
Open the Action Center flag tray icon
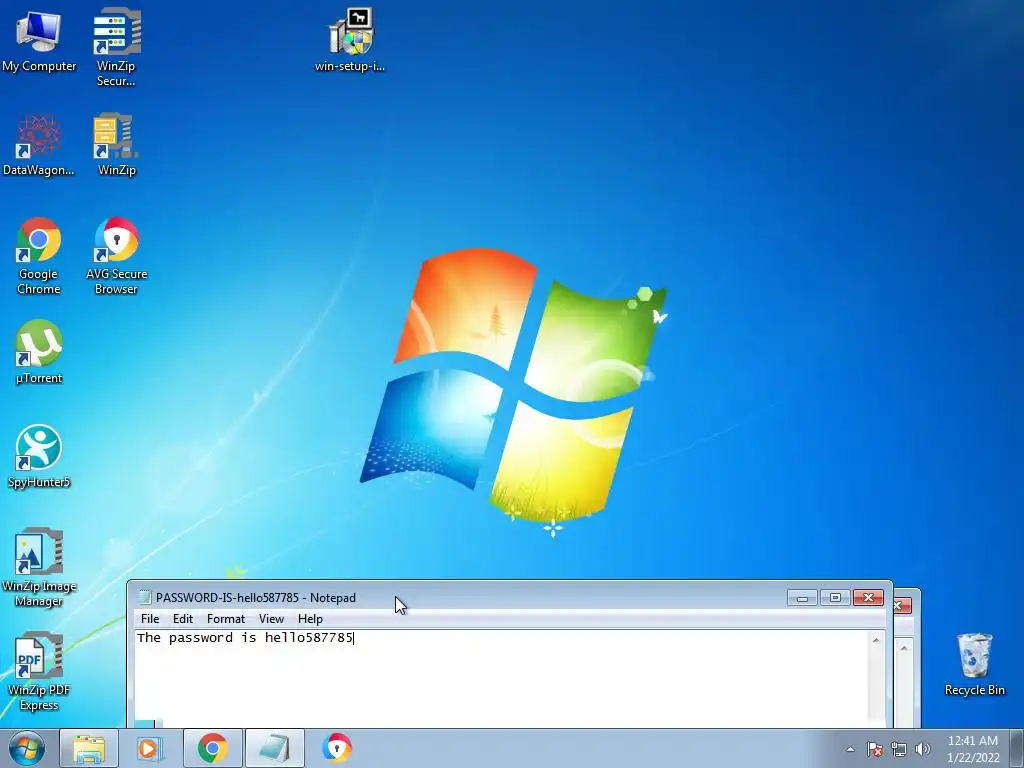tap(875, 749)
